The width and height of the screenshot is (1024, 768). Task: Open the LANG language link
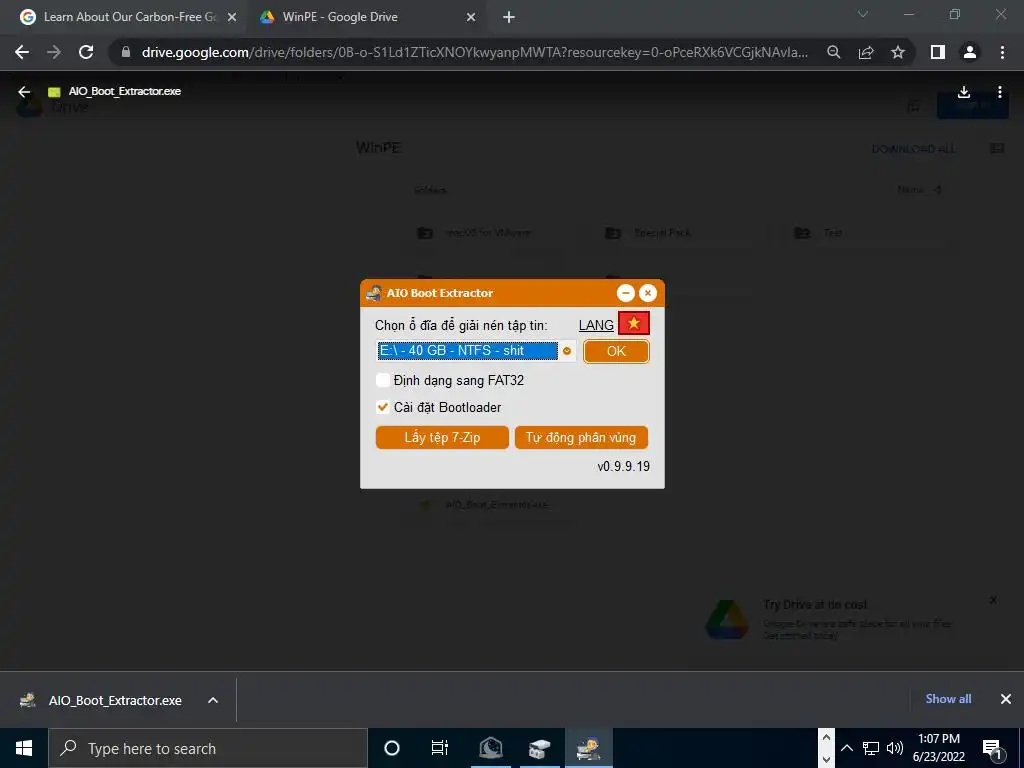[596, 325]
